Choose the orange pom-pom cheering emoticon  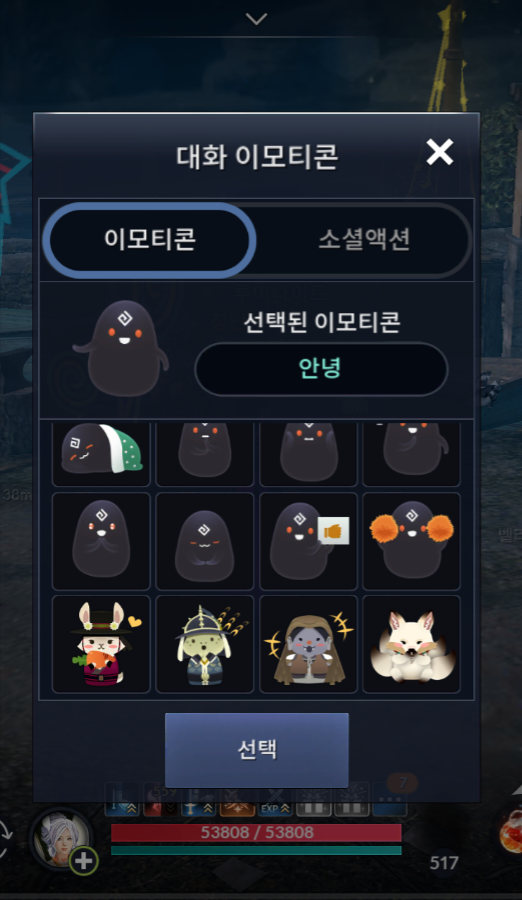point(411,541)
